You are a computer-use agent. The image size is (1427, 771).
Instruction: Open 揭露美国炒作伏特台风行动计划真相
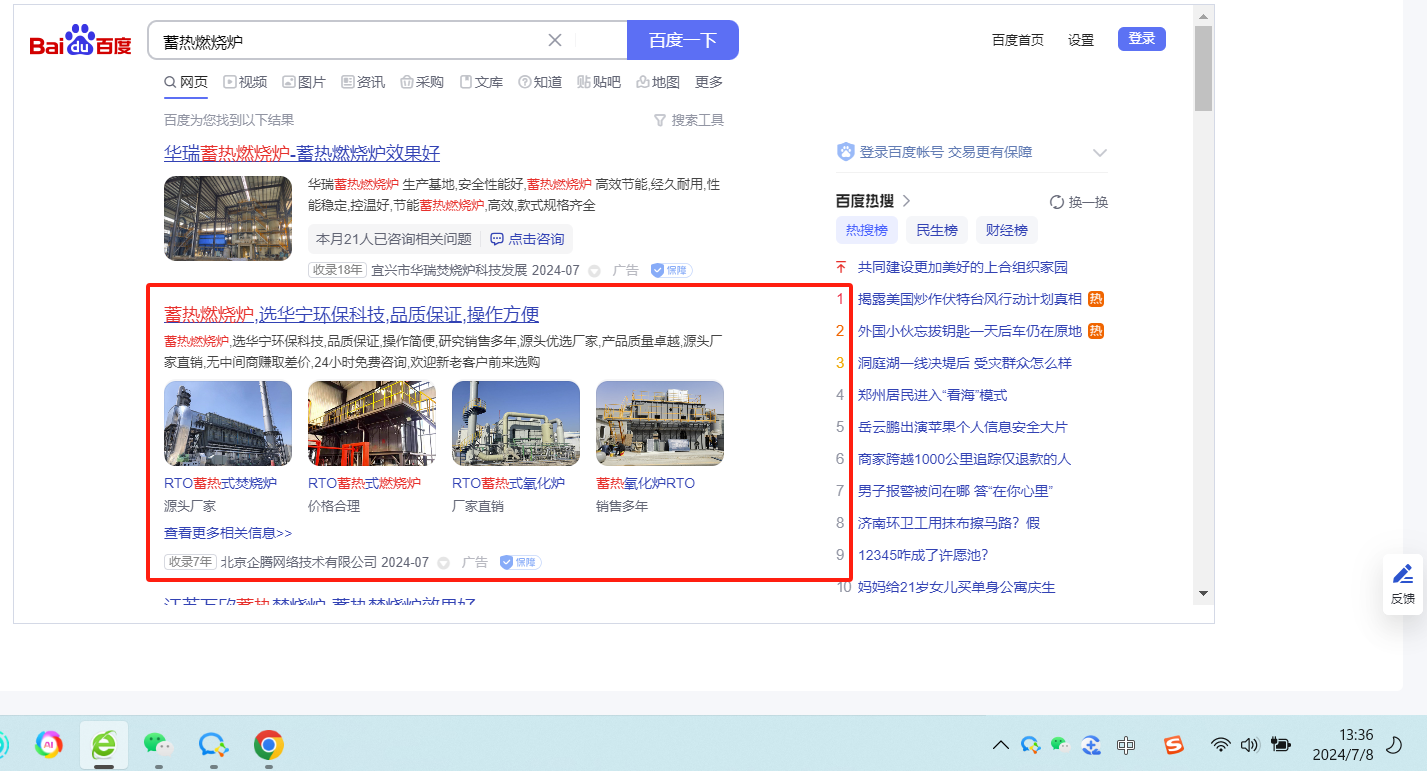[970, 299]
